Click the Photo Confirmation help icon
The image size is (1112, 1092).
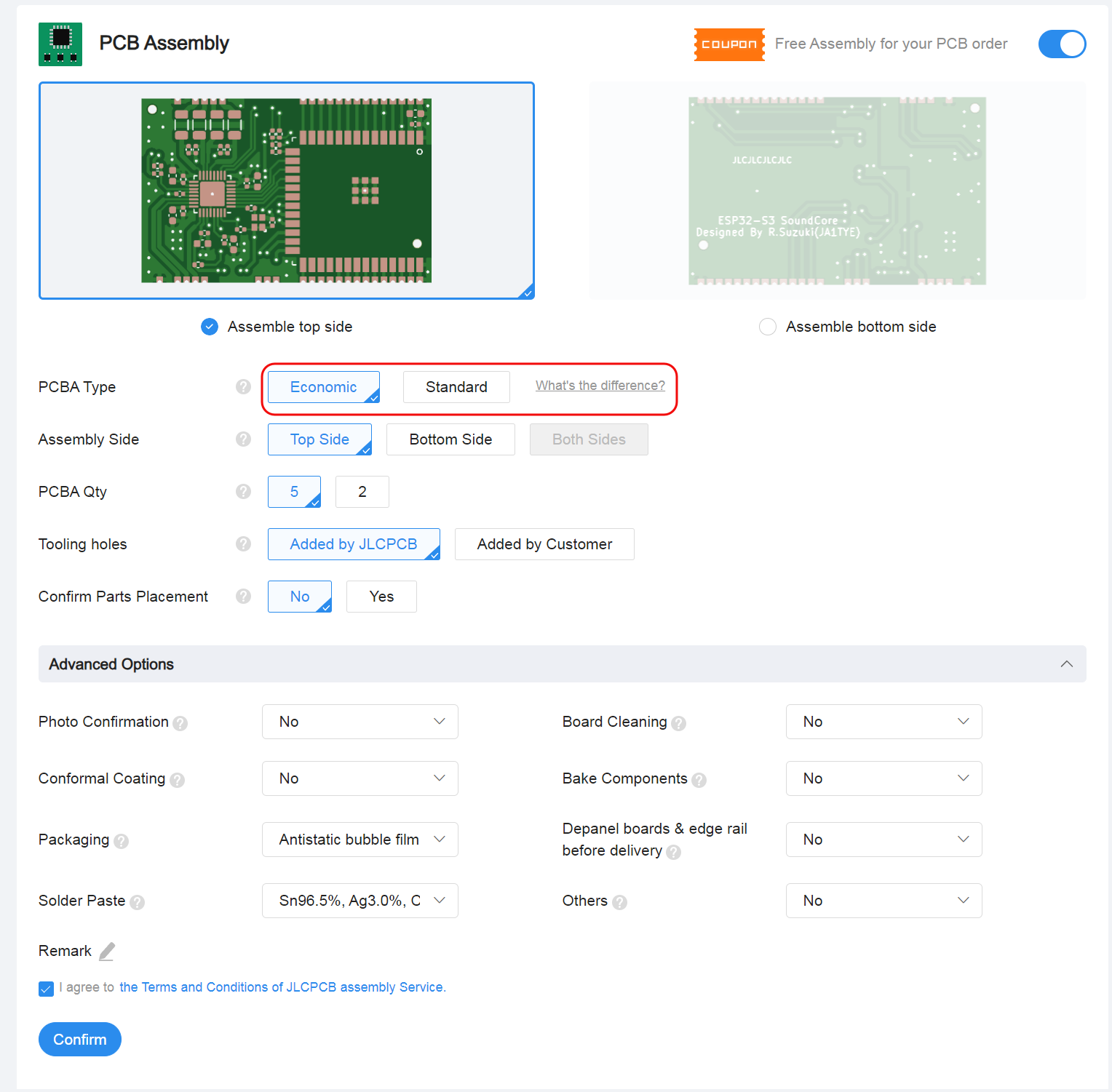(x=180, y=723)
